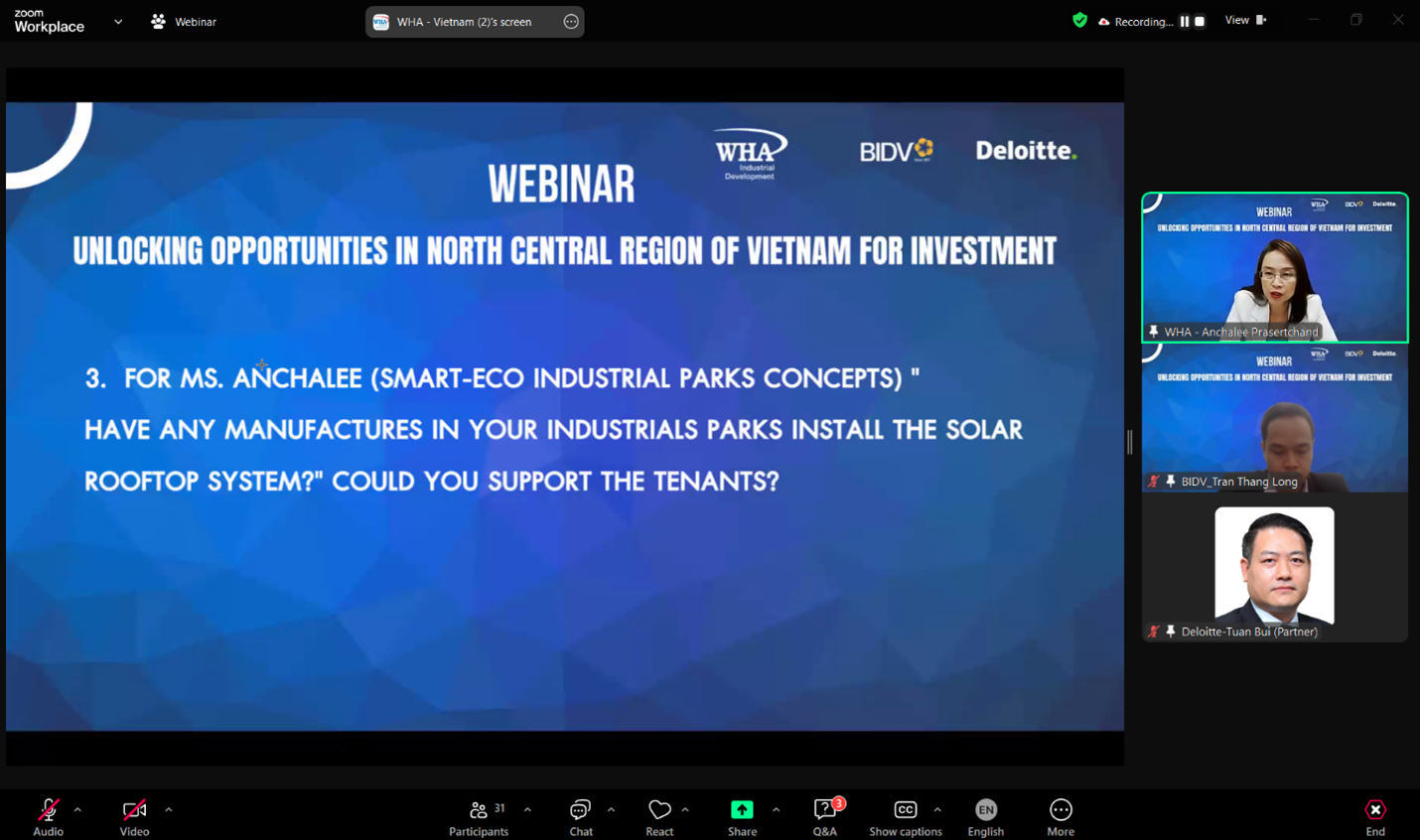Click the React heart icon
This screenshot has height=840, width=1420.
coord(659,817)
